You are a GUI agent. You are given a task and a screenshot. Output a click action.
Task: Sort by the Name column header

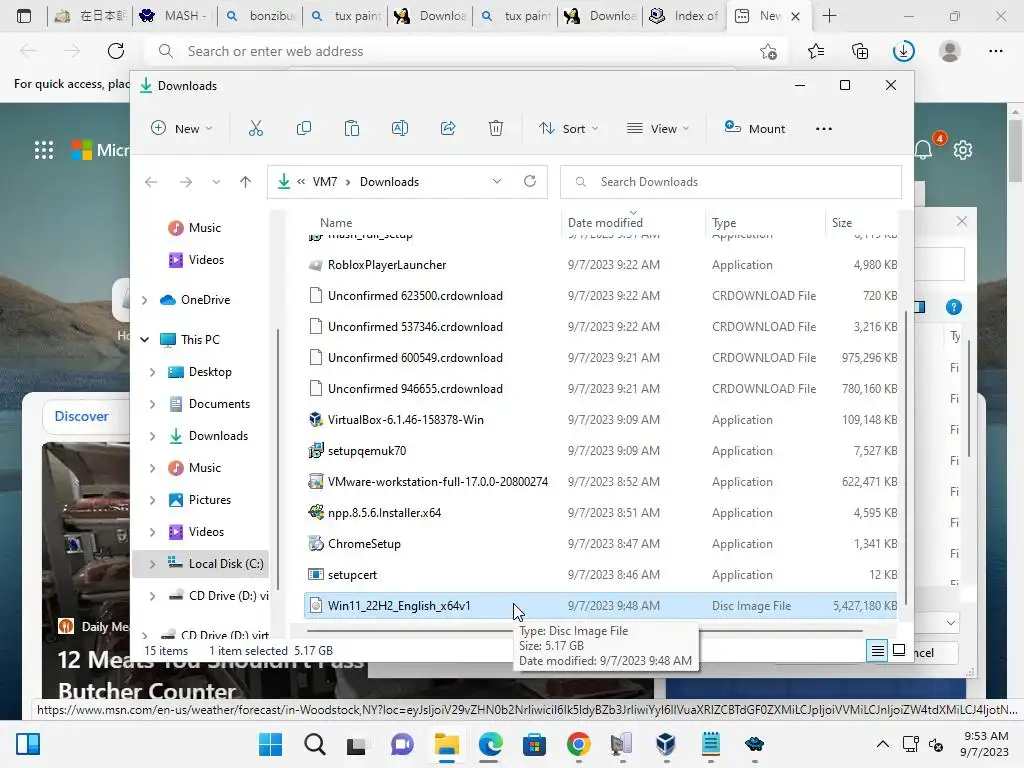[x=336, y=223]
